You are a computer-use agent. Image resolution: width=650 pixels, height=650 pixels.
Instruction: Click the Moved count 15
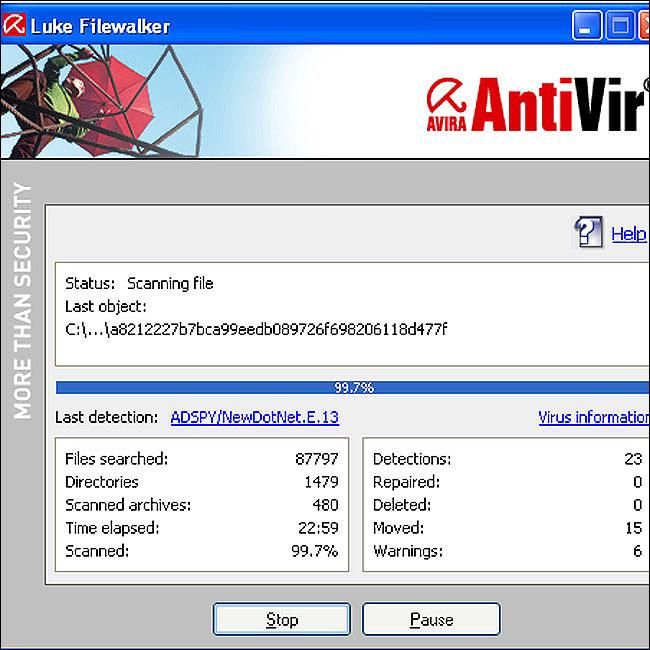(633, 528)
